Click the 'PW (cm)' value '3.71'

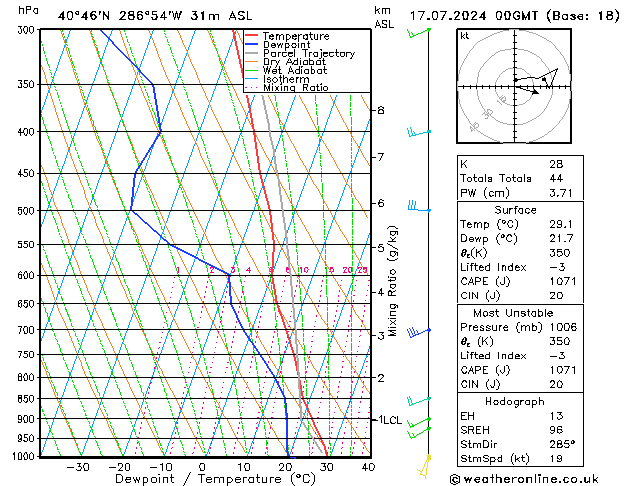click(561, 193)
